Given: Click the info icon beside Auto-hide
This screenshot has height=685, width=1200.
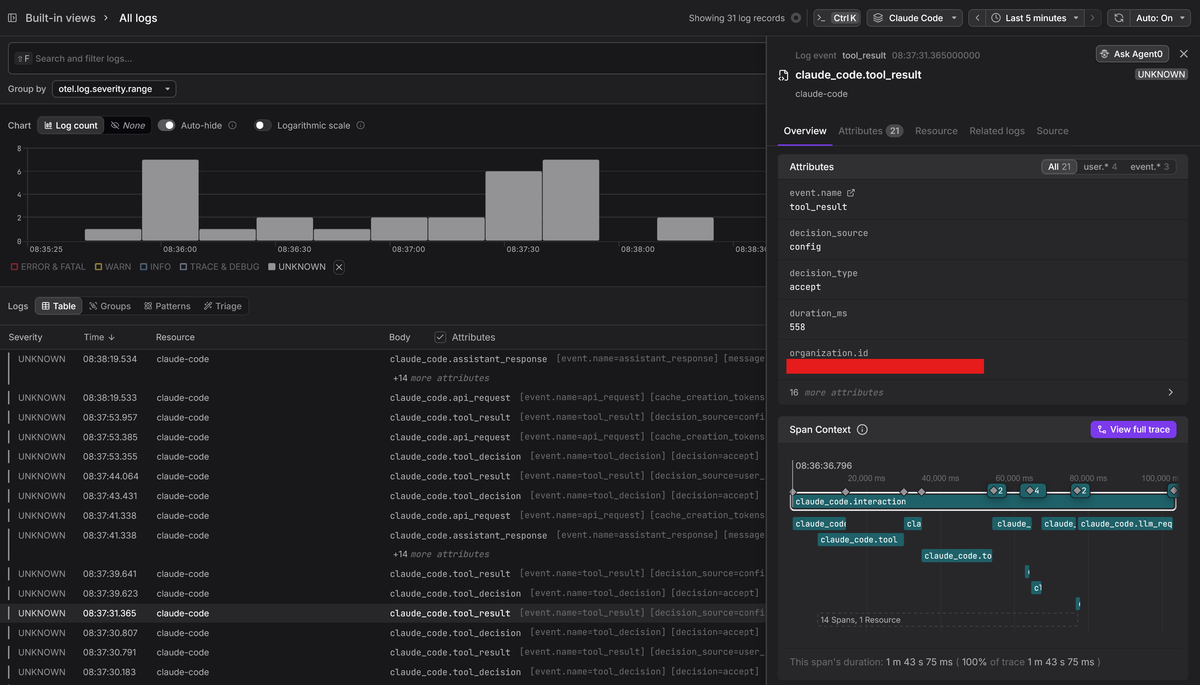Looking at the screenshot, I should [x=232, y=125].
